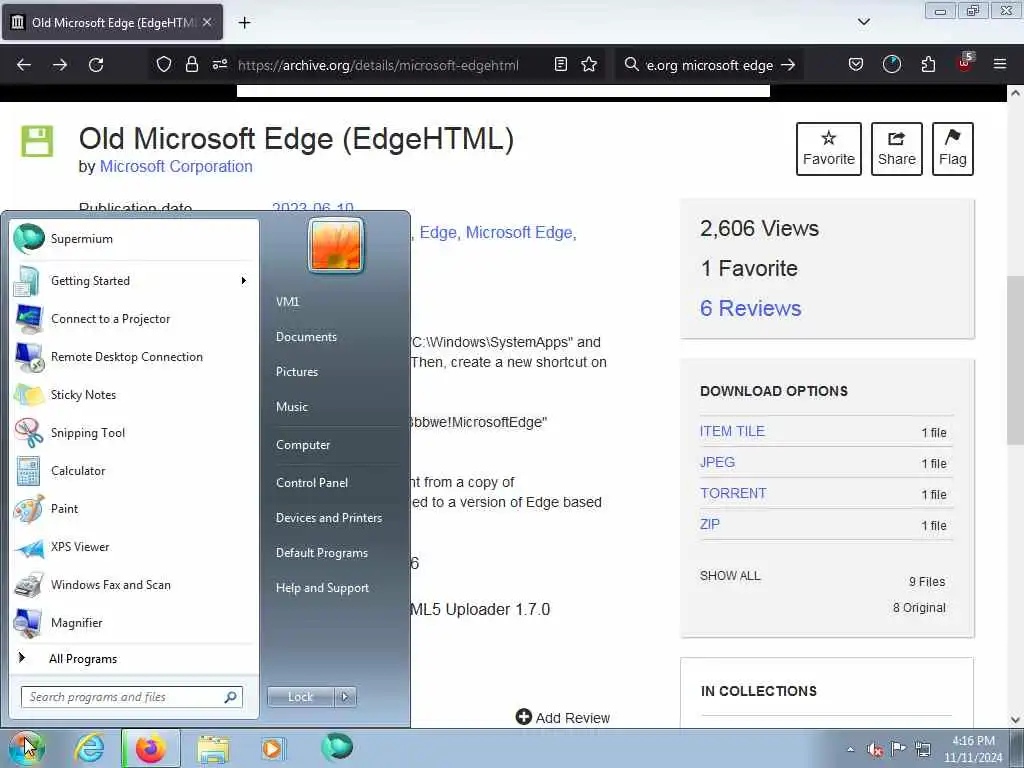The width and height of the screenshot is (1024, 768).
Task: Launch Paint from Start menu
Action: click(134, 509)
